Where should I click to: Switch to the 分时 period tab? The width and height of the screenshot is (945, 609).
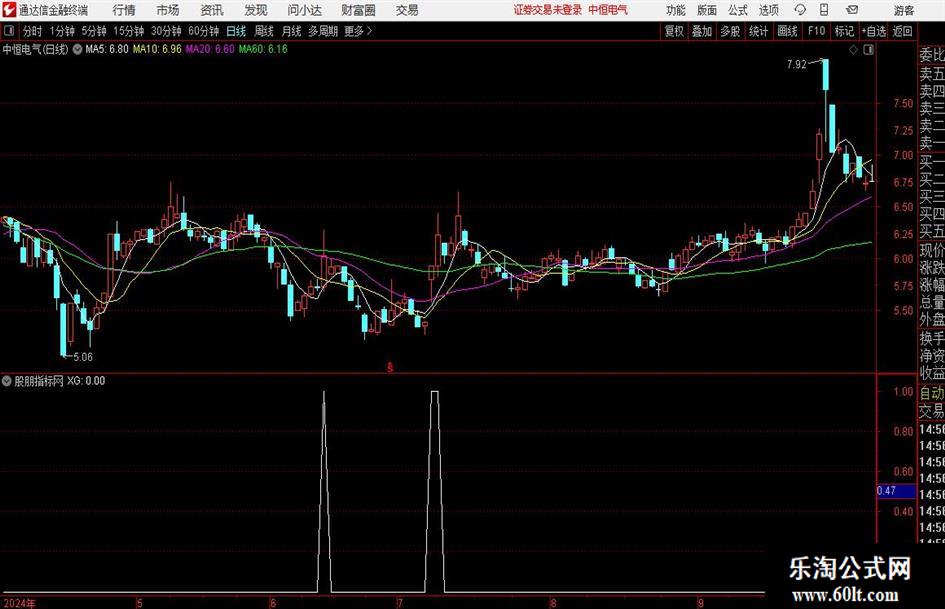[32, 31]
